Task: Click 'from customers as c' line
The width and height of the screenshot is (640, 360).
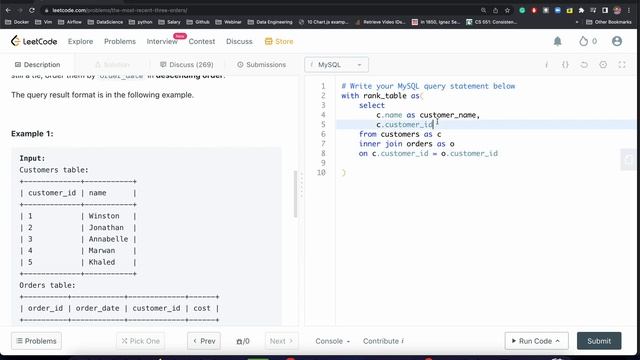Action: click(400, 134)
